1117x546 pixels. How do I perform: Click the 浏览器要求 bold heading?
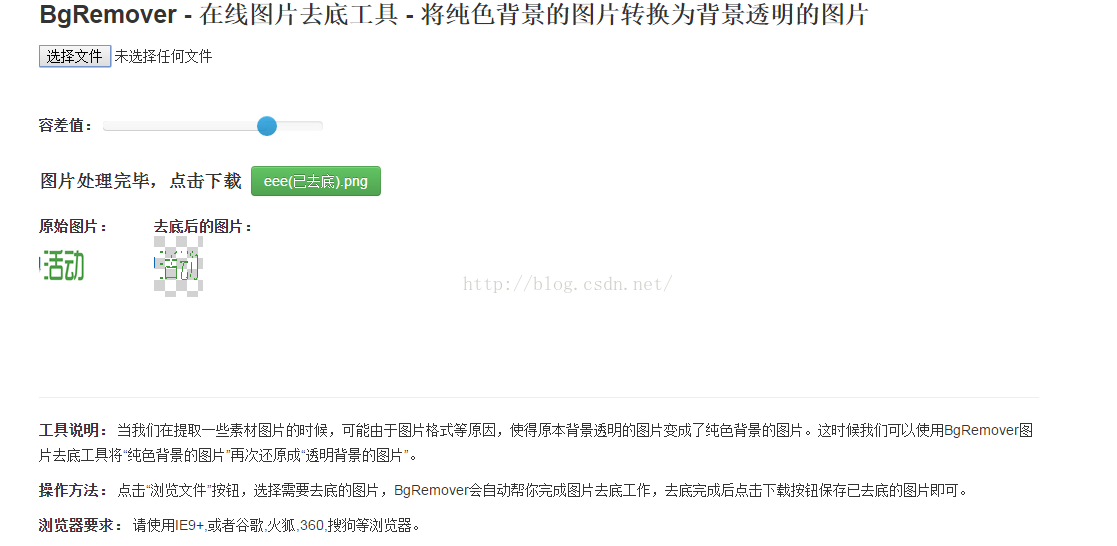(81, 526)
